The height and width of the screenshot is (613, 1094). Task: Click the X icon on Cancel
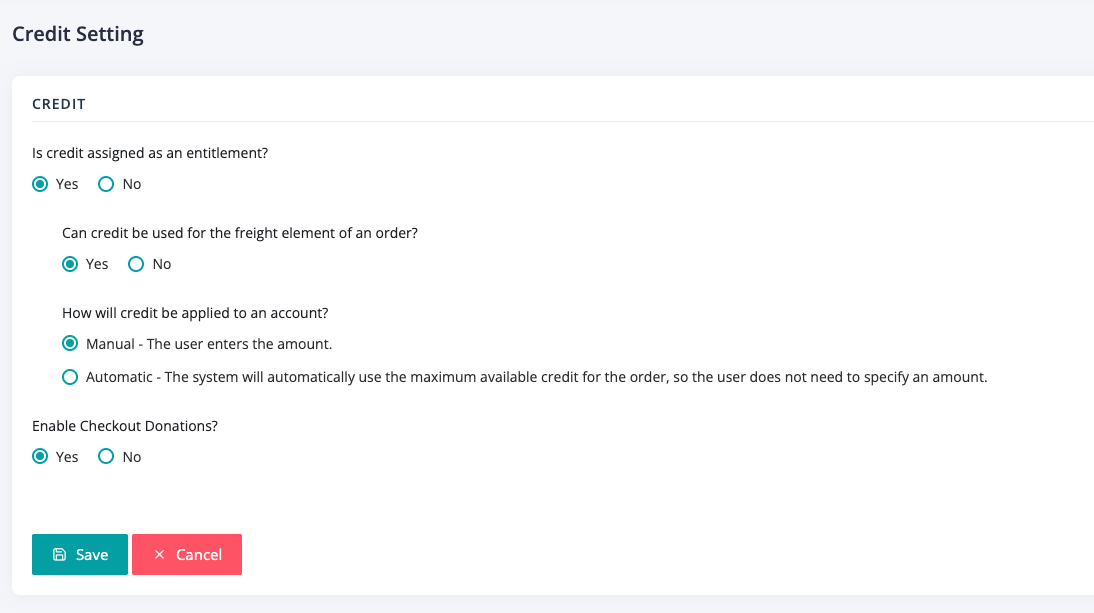(159, 555)
